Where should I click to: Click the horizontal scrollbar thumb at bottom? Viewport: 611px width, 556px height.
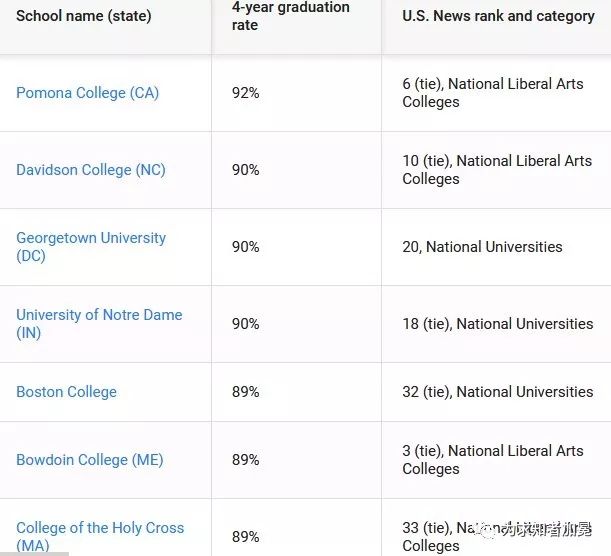(34, 554)
